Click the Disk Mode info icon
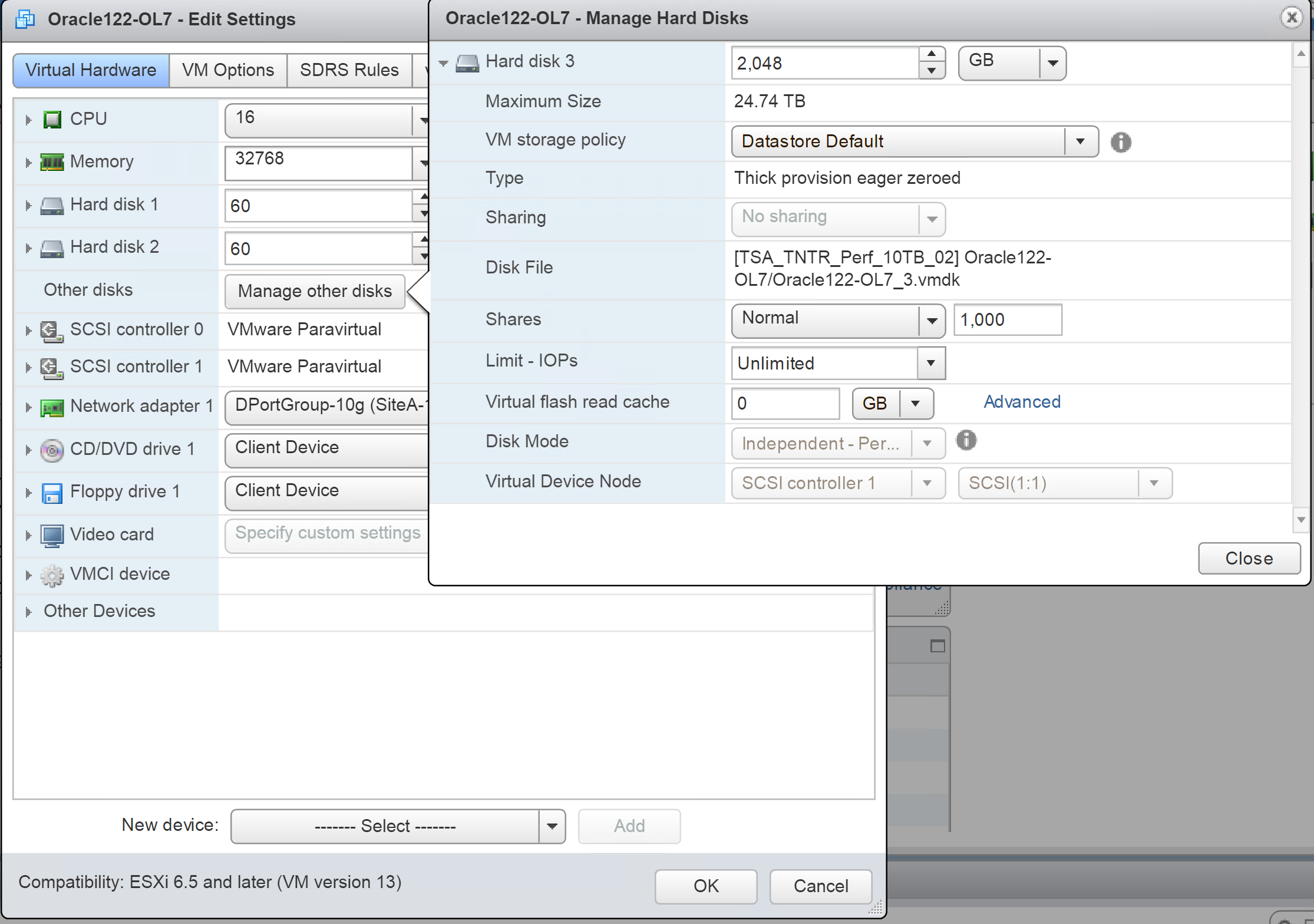This screenshot has height=924, width=1314. click(x=966, y=440)
